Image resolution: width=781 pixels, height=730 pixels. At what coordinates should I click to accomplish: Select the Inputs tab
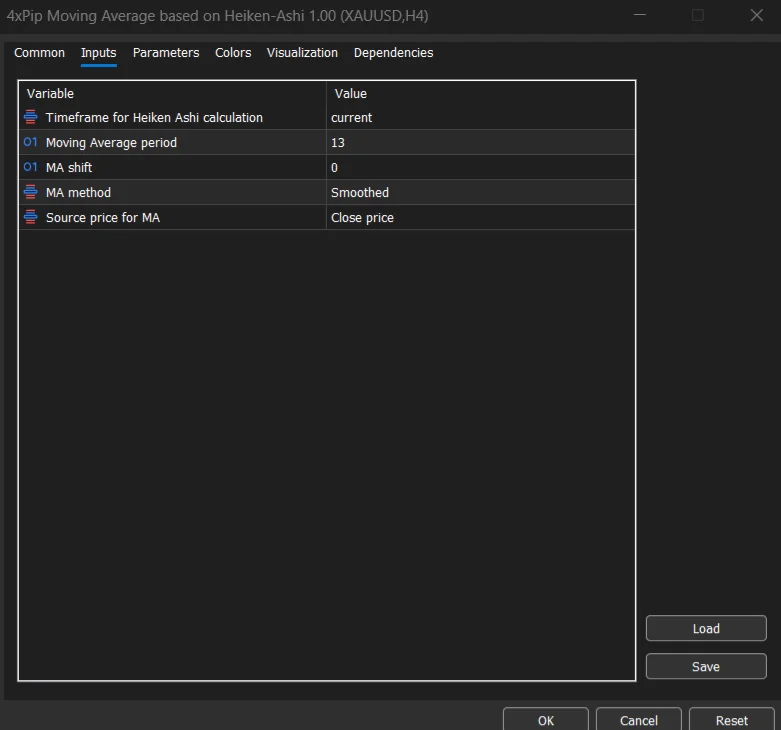point(99,53)
